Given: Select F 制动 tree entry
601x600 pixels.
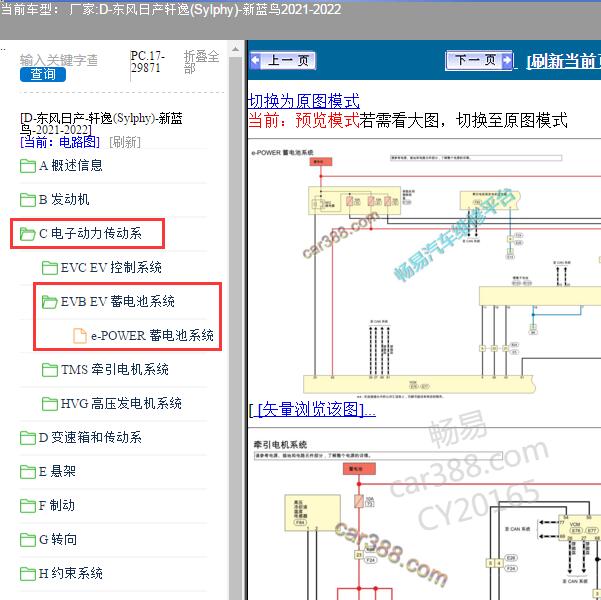Looking at the screenshot, I should [x=57, y=505].
